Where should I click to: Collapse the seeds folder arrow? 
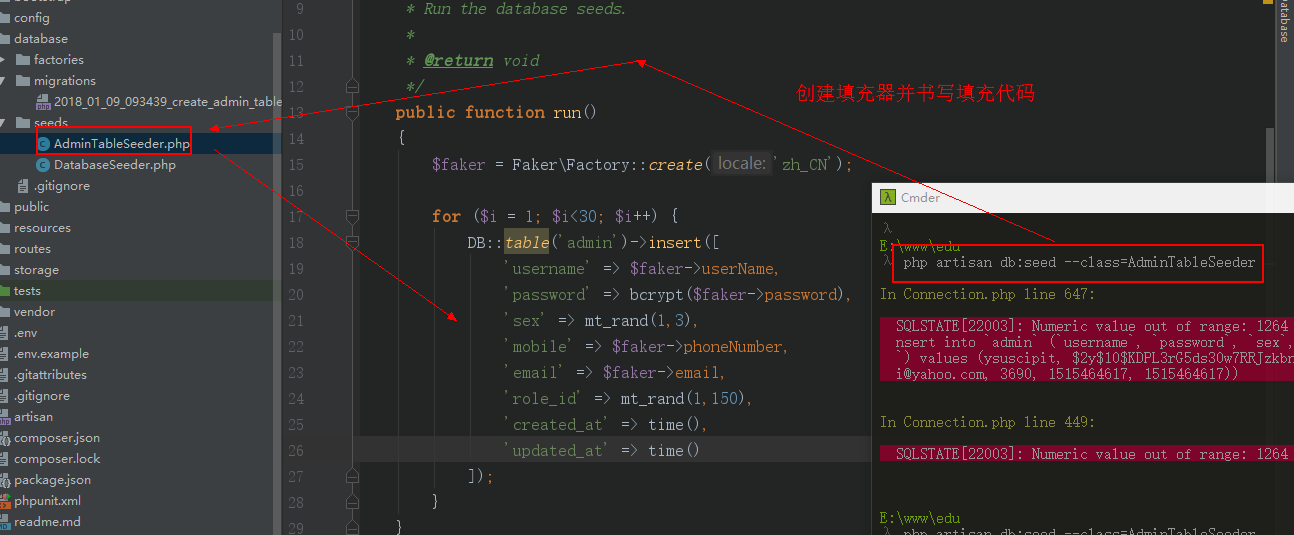point(4,123)
